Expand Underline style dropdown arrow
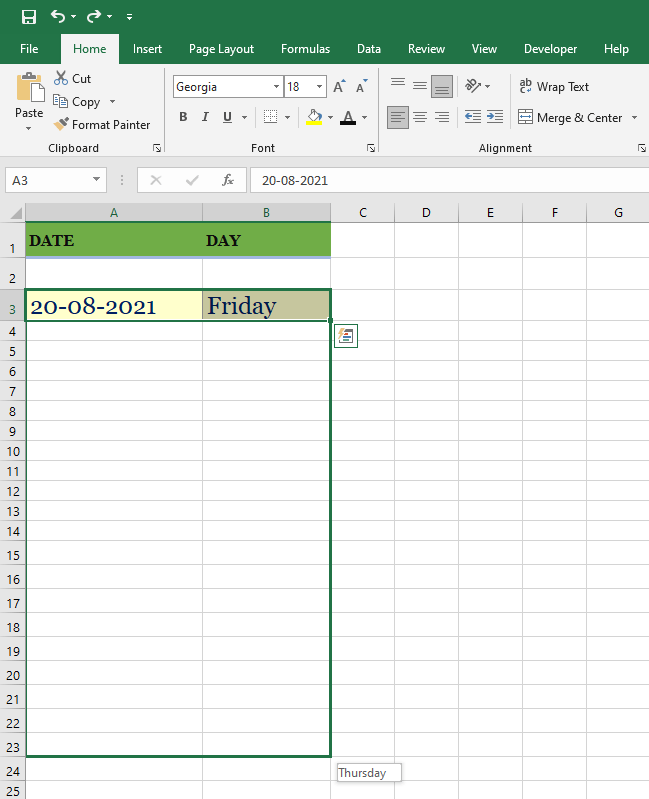This screenshot has width=649, height=799. tap(245, 118)
